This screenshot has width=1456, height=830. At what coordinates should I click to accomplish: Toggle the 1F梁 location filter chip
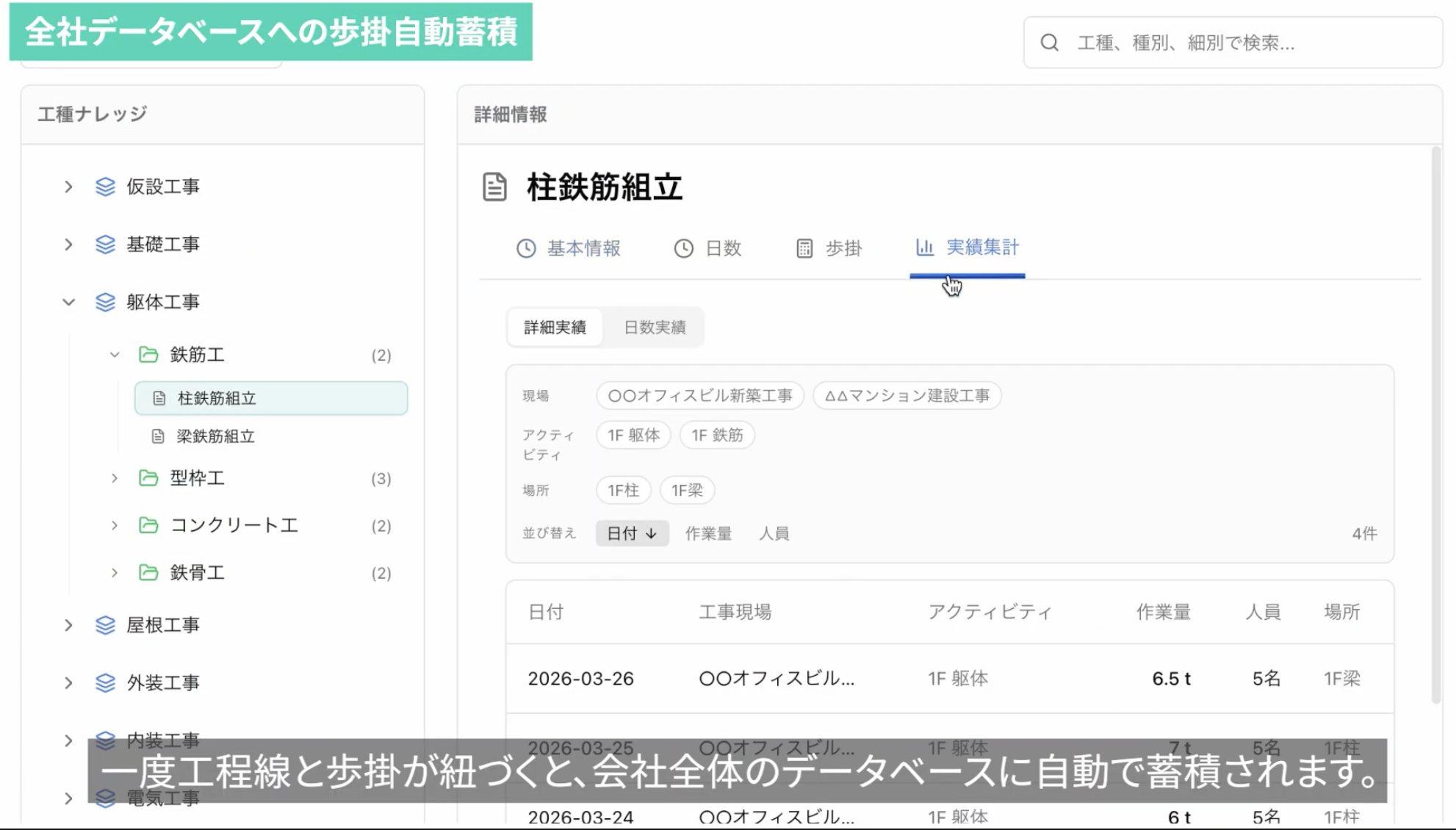point(688,491)
